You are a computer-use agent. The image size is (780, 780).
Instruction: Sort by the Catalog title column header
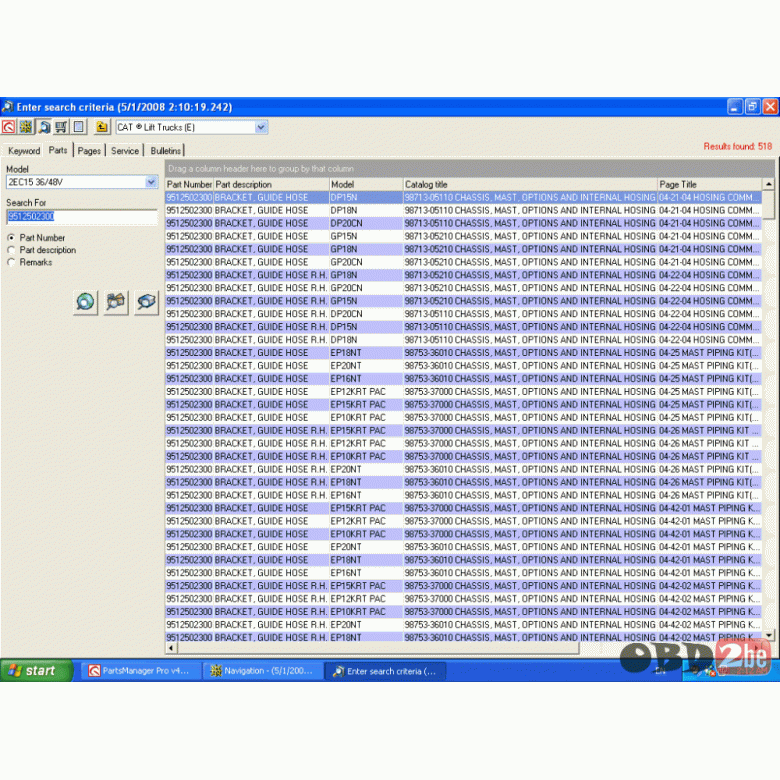tap(530, 185)
